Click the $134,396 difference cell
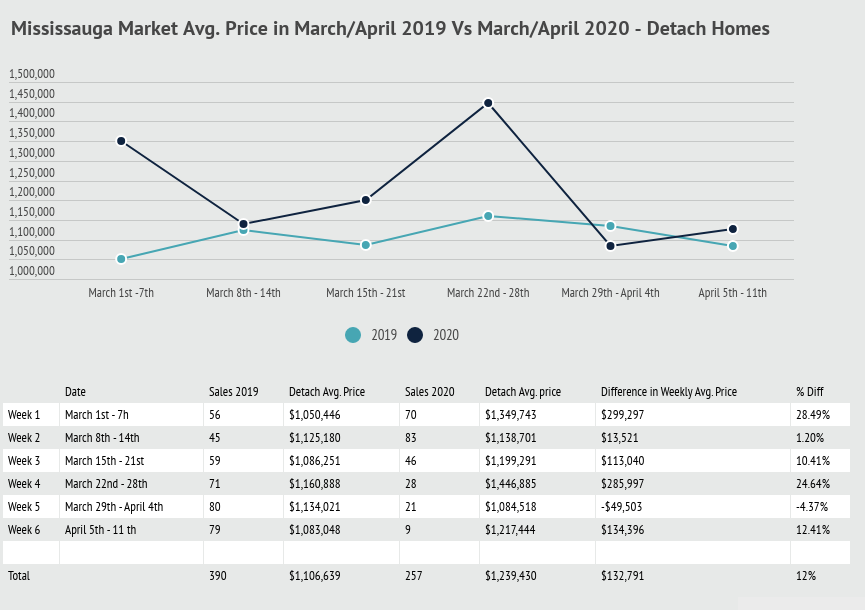This screenshot has height=610, width=865. (x=623, y=530)
